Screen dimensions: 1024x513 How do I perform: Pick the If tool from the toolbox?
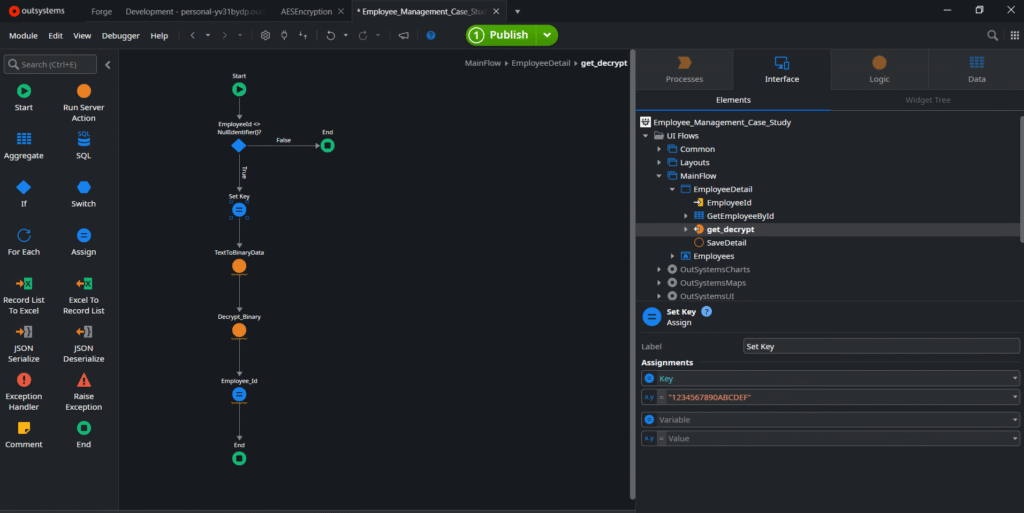[24, 193]
